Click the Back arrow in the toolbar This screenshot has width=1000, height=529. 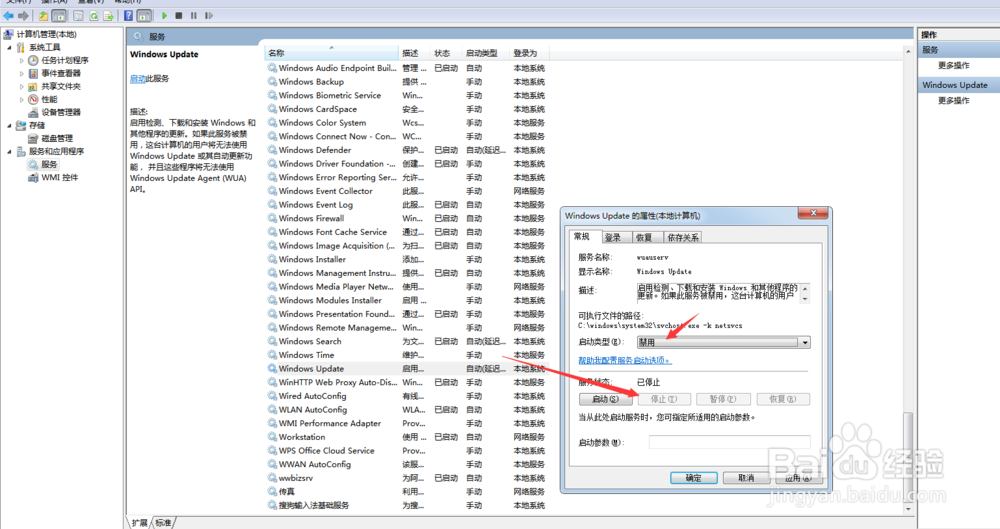(8, 15)
